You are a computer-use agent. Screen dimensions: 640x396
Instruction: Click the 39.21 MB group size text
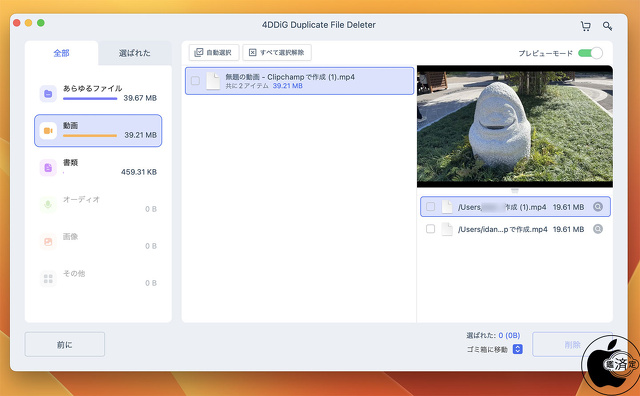pos(287,86)
